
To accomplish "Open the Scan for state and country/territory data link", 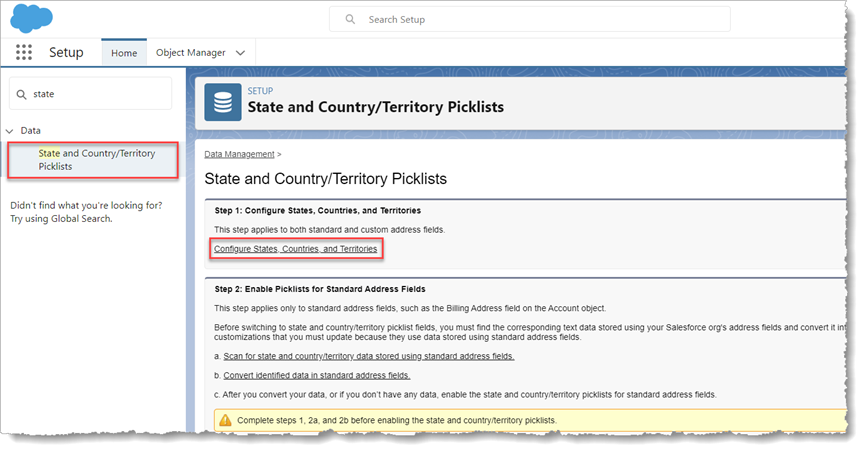I will click(369, 357).
